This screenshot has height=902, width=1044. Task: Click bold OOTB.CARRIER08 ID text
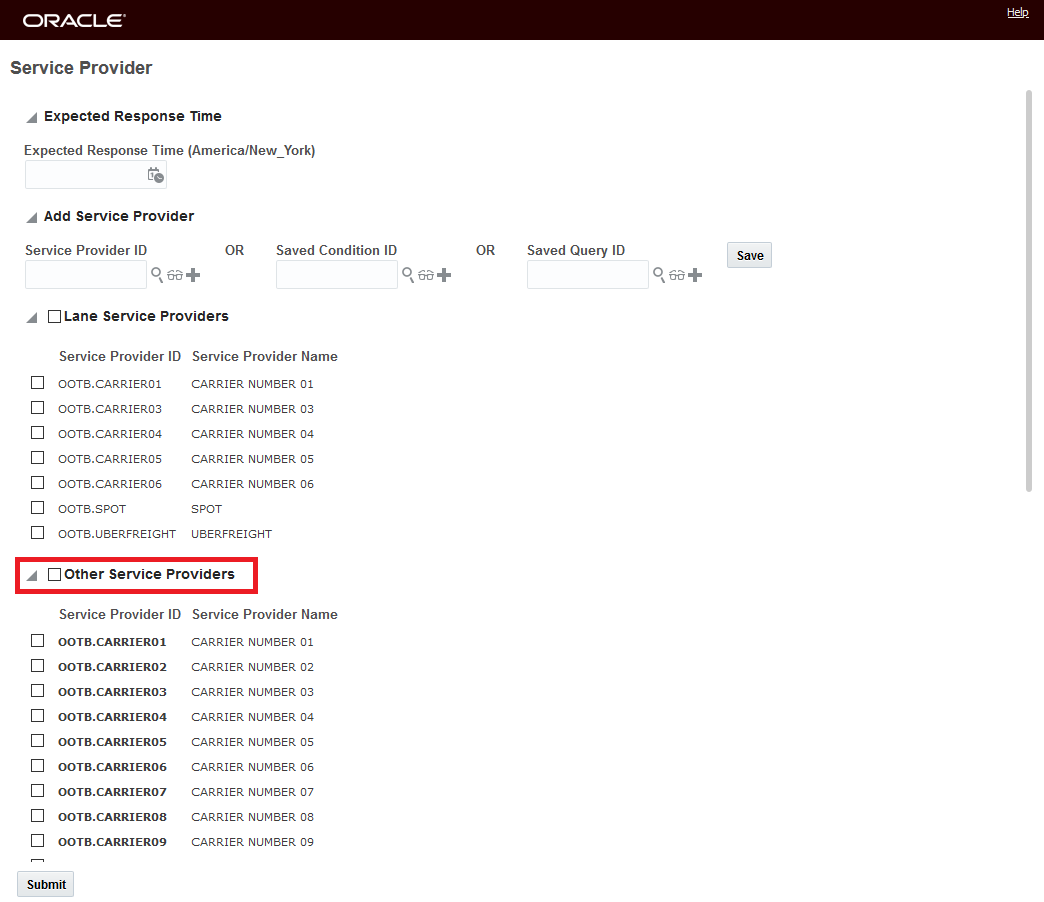click(113, 817)
